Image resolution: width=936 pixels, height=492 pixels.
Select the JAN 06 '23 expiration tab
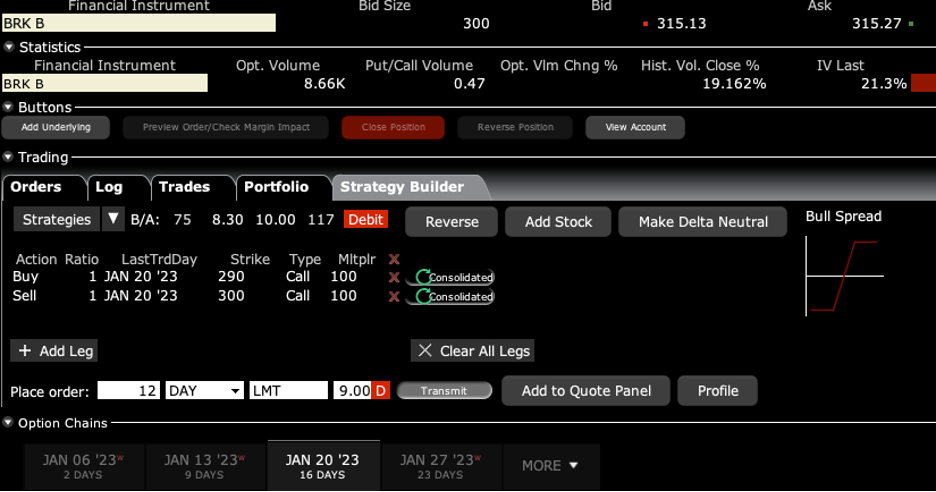pyautogui.click(x=83, y=466)
